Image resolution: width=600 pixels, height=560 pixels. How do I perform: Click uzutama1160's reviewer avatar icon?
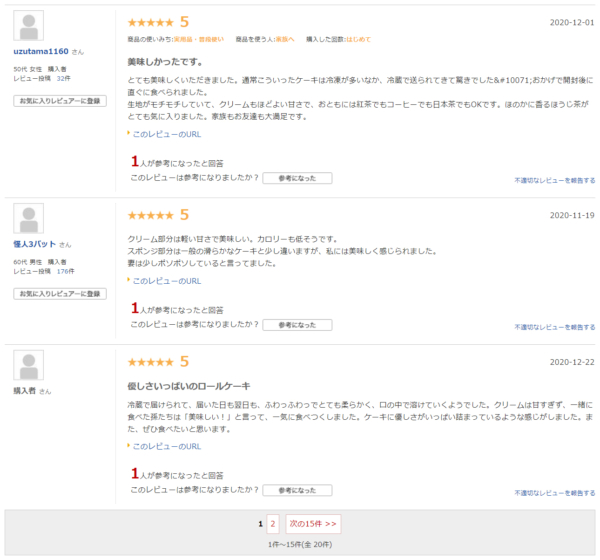[x=31, y=27]
